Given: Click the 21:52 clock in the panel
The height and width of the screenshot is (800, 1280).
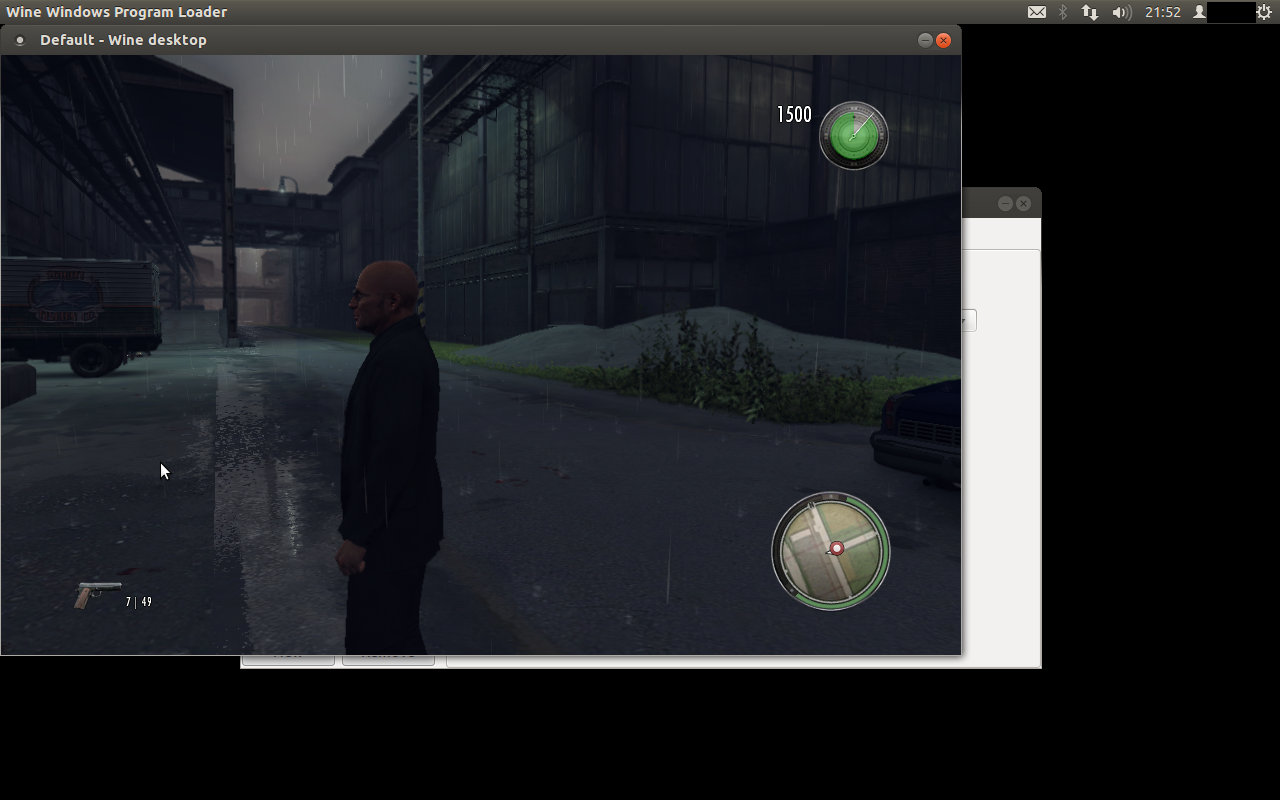Looking at the screenshot, I should [1163, 12].
